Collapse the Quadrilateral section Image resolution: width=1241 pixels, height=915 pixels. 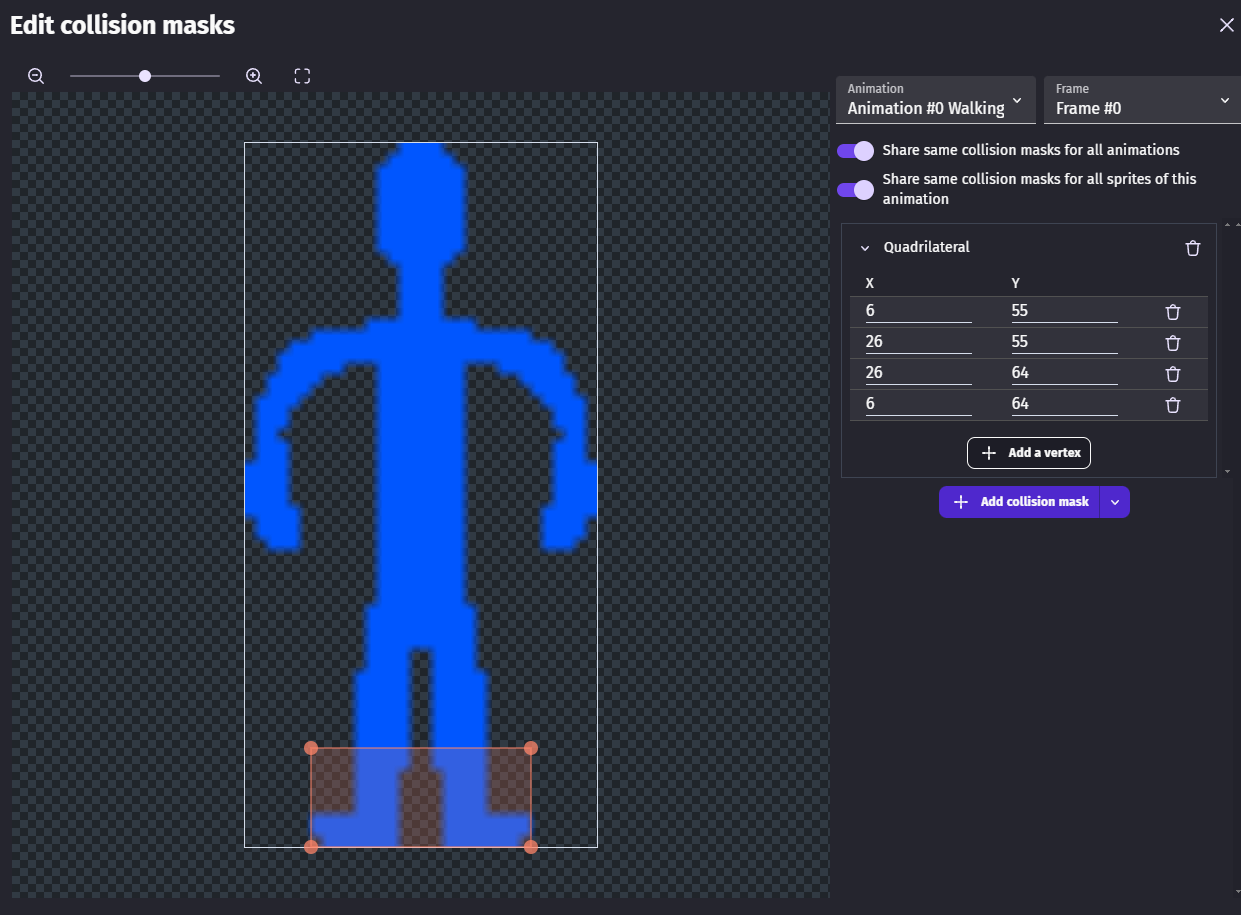(865, 248)
